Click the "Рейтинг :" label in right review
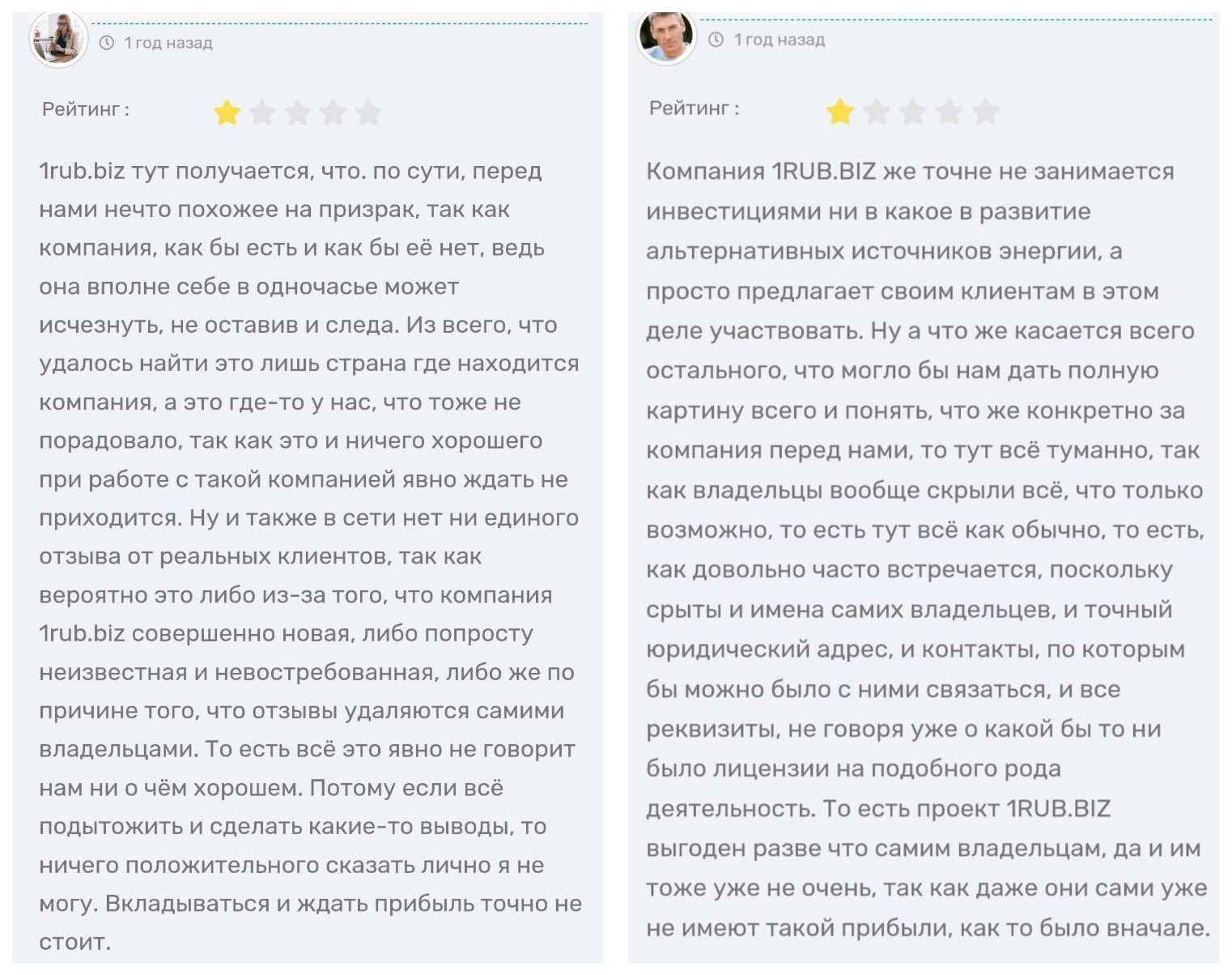The image size is (1232, 975). click(695, 109)
